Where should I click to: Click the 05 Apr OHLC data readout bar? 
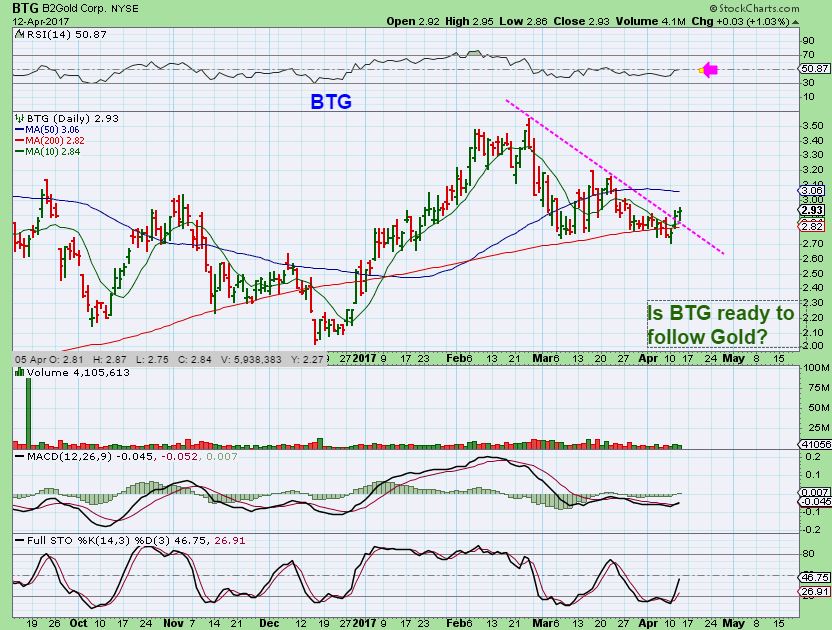169,359
